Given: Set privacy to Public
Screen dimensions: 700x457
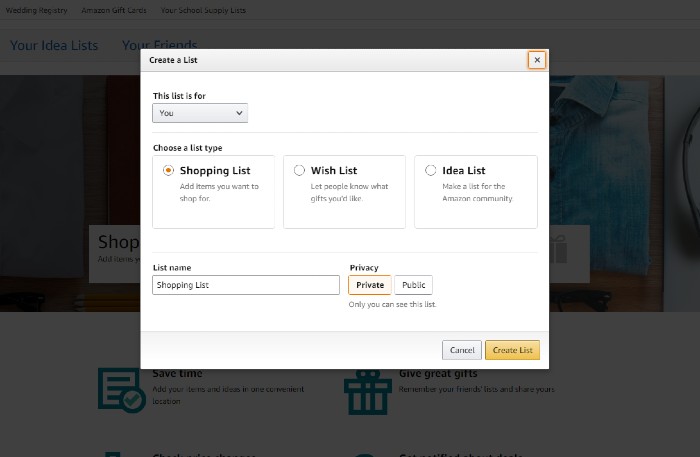Looking at the screenshot, I should point(413,285).
